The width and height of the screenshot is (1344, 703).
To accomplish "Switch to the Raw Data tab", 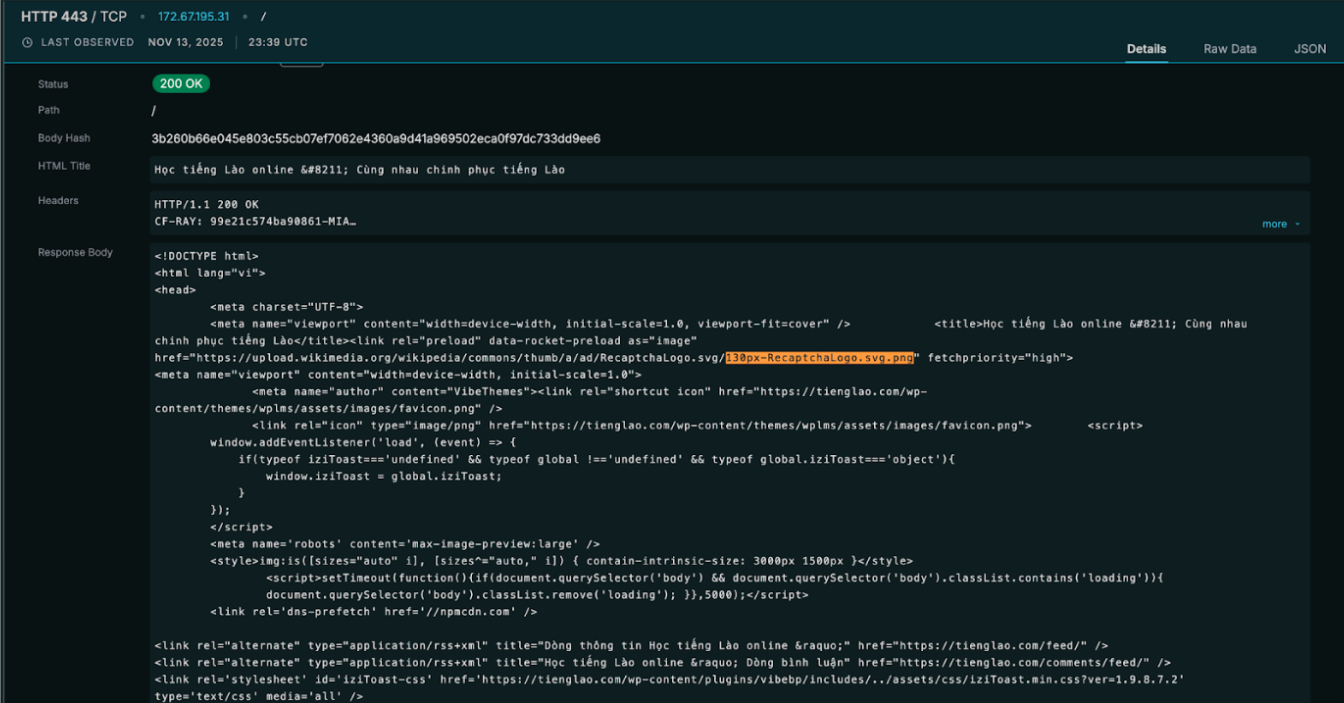I will (1229, 48).
